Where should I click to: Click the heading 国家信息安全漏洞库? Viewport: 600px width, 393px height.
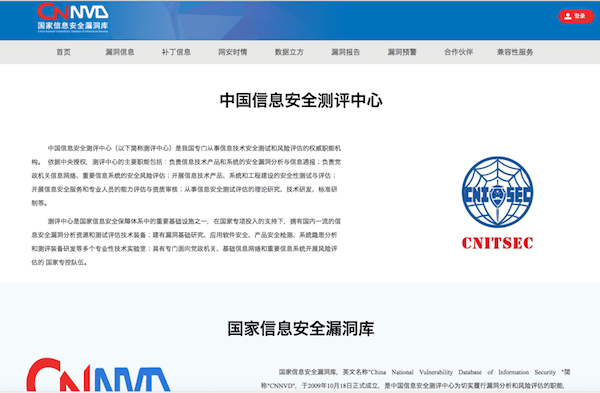(301, 329)
